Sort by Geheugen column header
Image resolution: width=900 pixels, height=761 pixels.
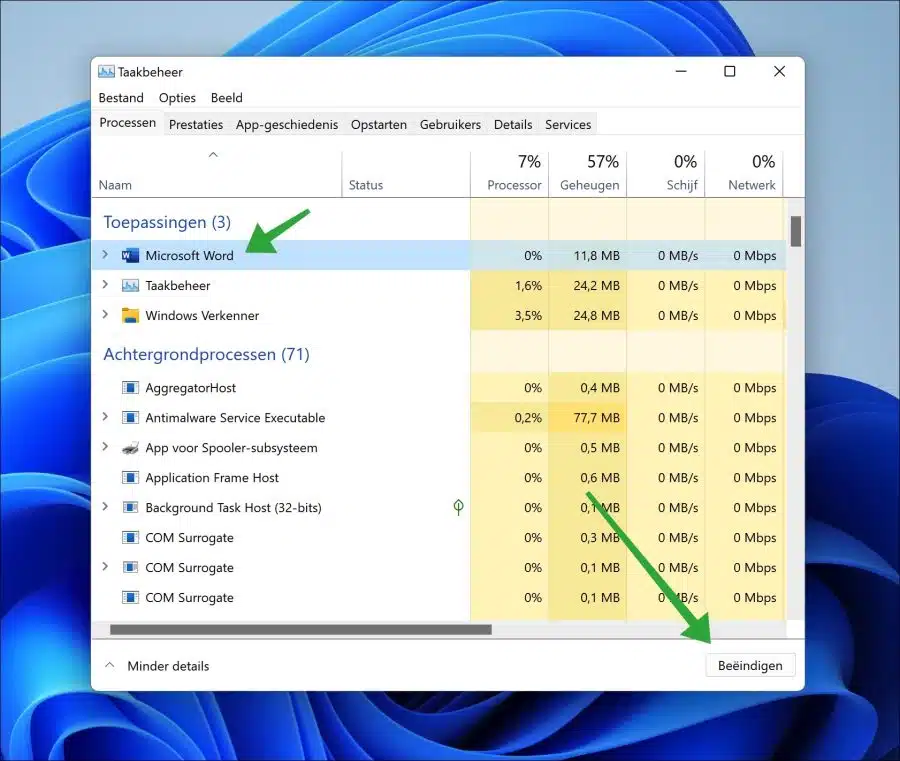(588, 173)
